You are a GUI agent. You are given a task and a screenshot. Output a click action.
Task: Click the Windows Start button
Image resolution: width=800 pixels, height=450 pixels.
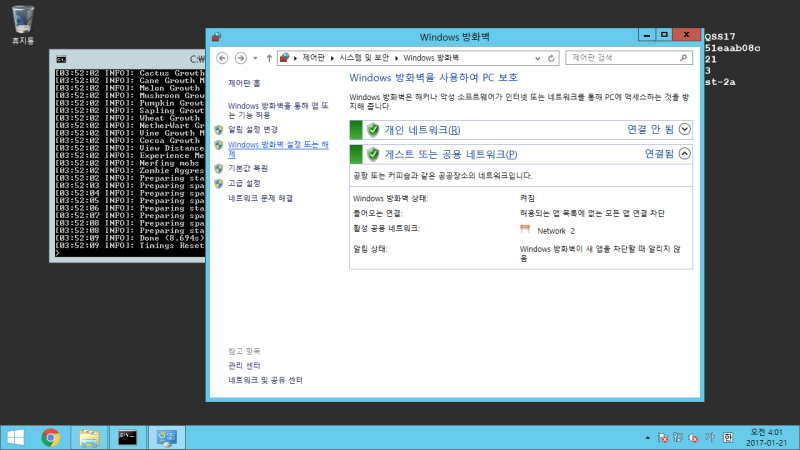click(x=15, y=437)
